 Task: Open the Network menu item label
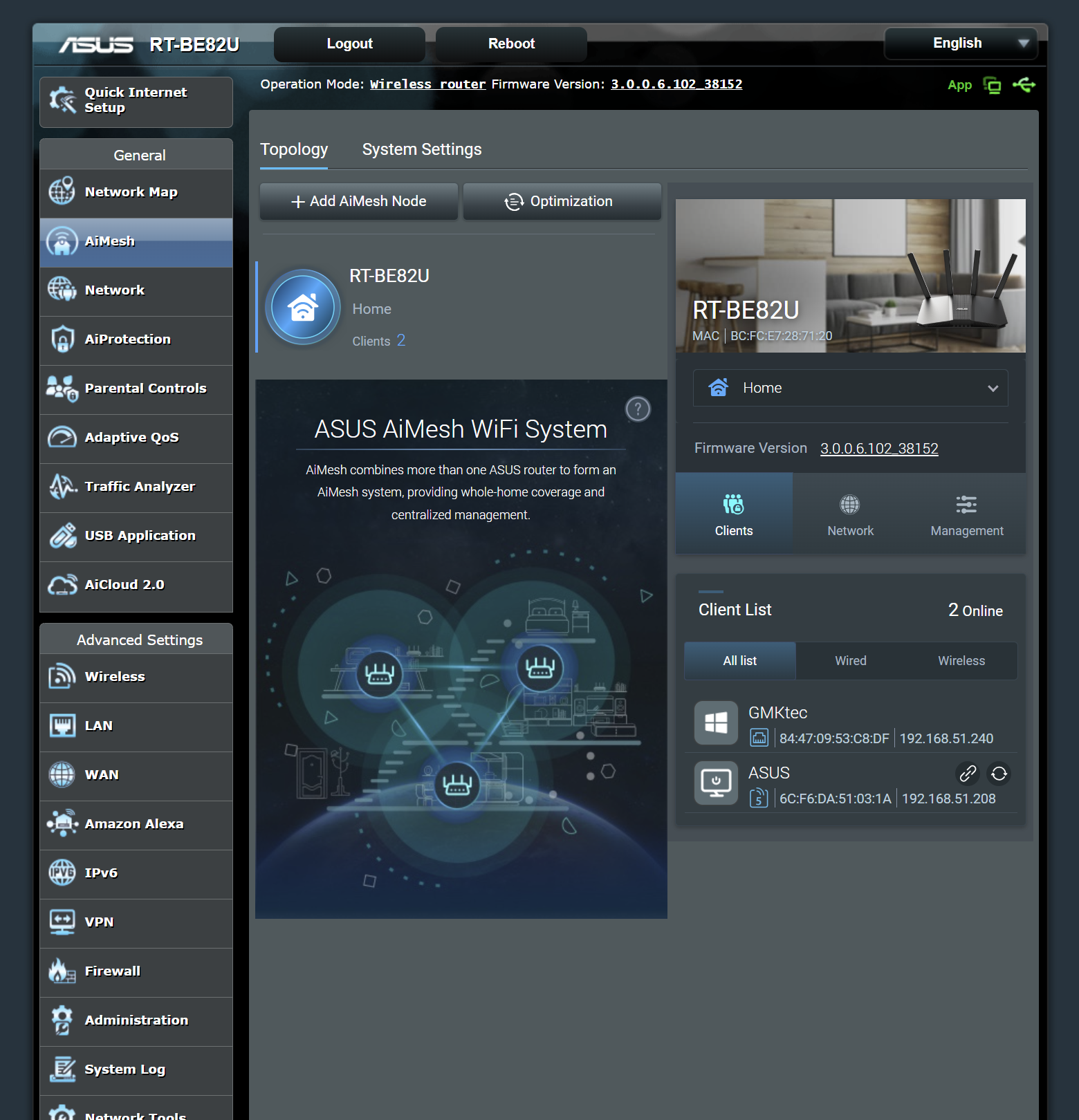point(115,290)
